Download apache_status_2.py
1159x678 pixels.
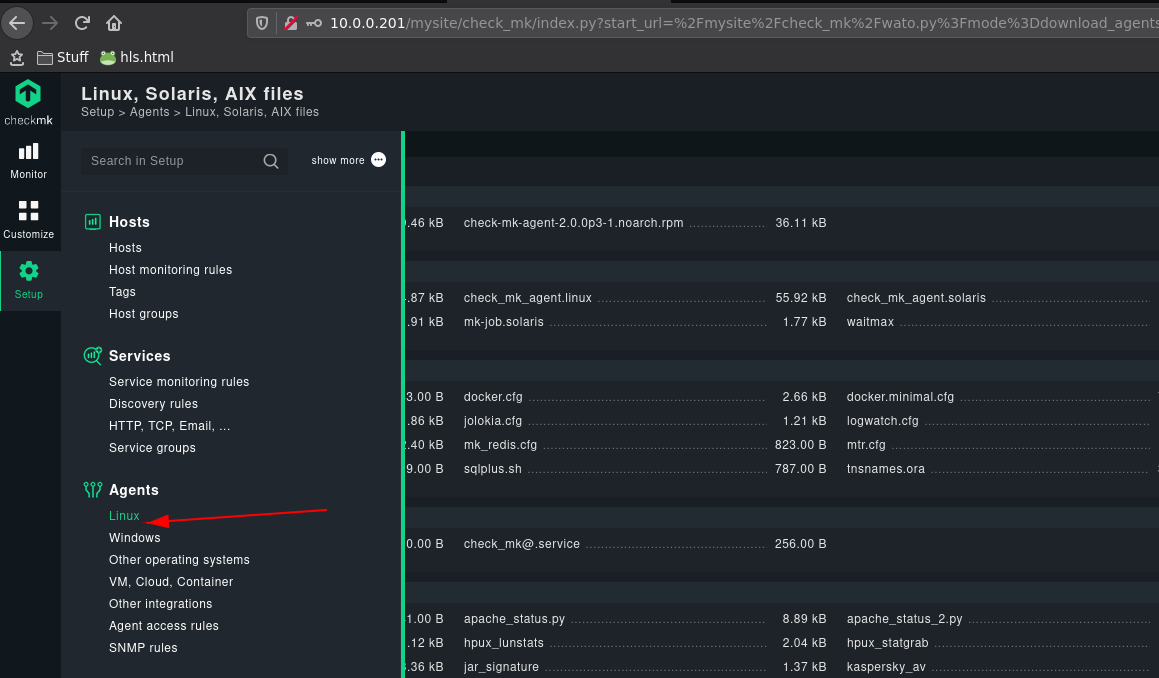[905, 619]
